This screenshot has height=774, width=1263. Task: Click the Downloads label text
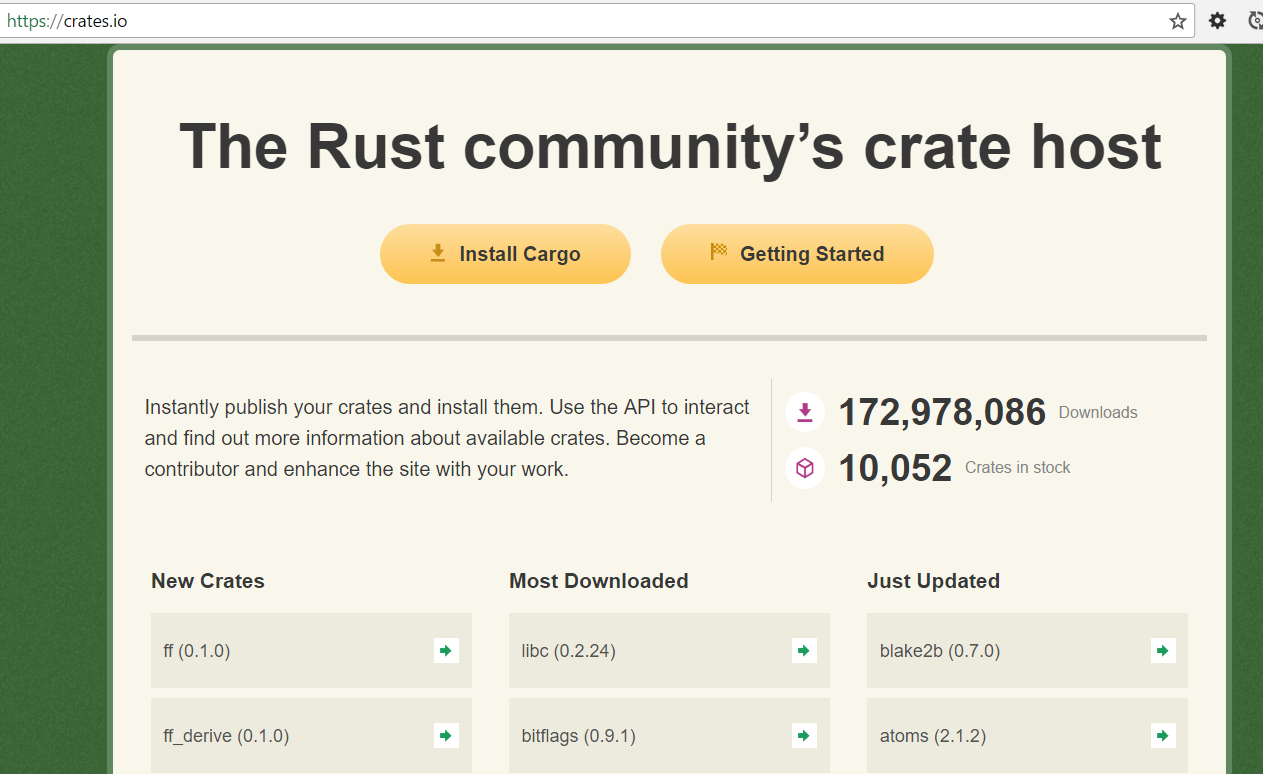tap(1098, 412)
